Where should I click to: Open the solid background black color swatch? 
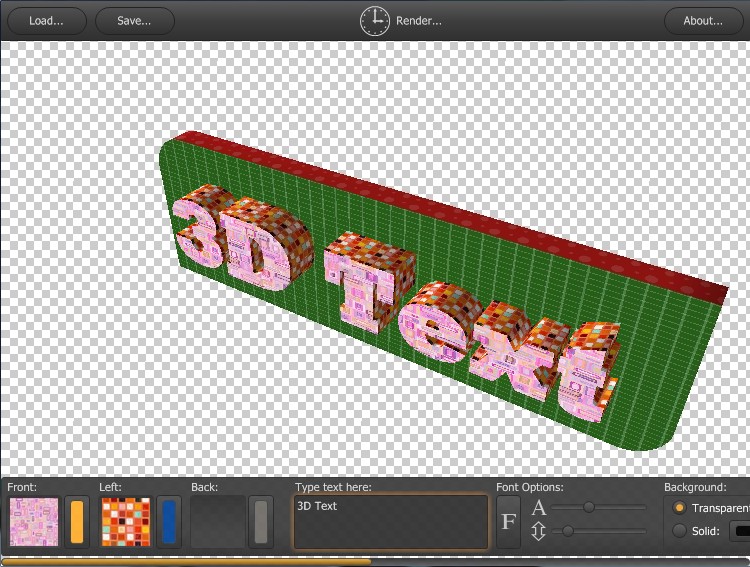pyautogui.click(x=740, y=531)
